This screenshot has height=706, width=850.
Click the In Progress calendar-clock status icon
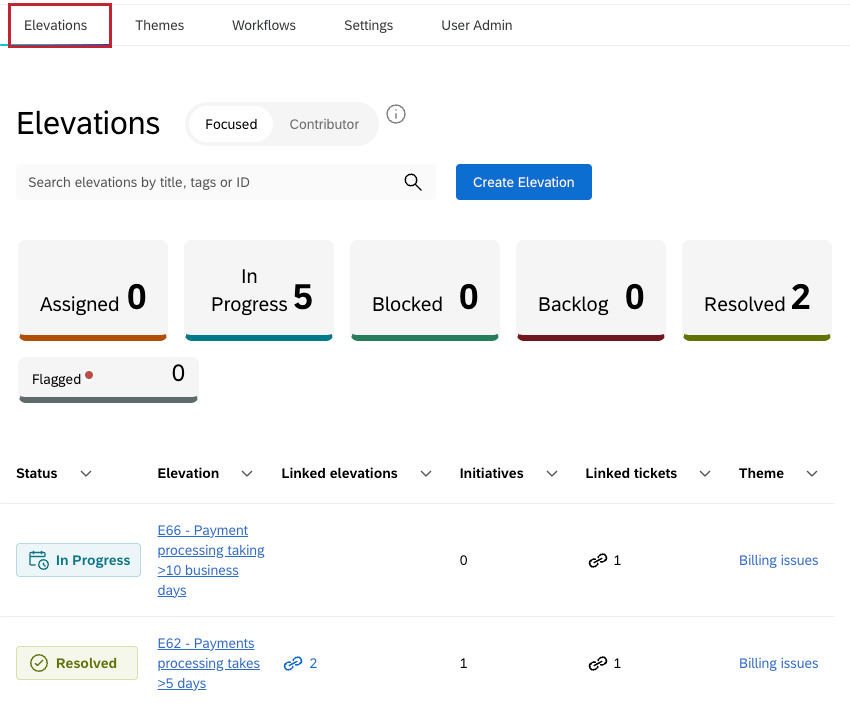[38, 560]
